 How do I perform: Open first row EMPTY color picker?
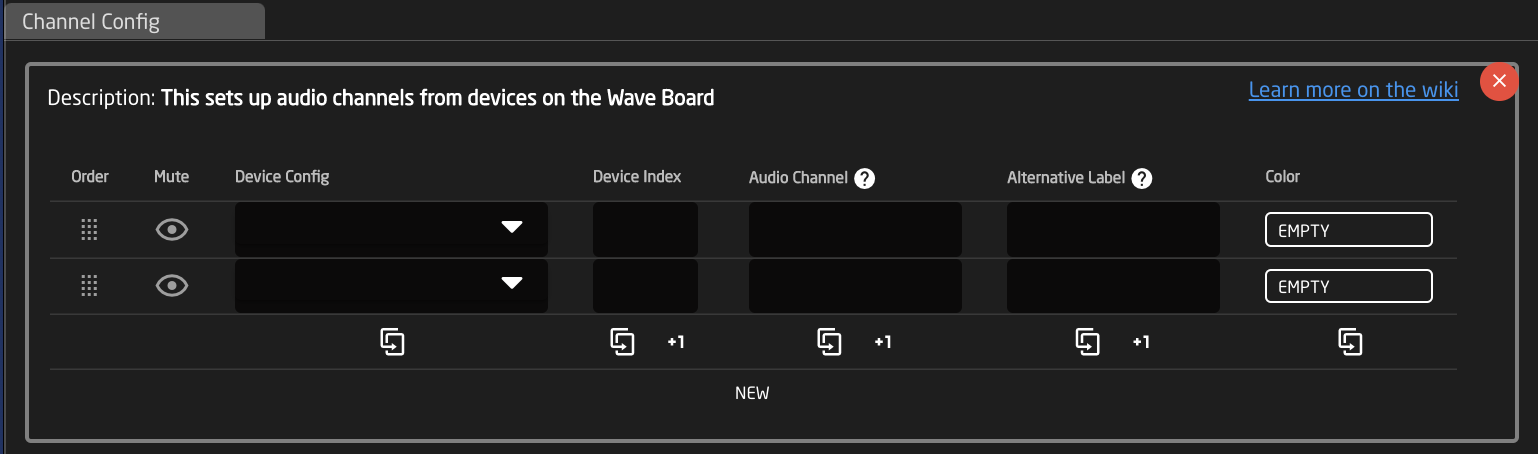pyautogui.click(x=1349, y=229)
